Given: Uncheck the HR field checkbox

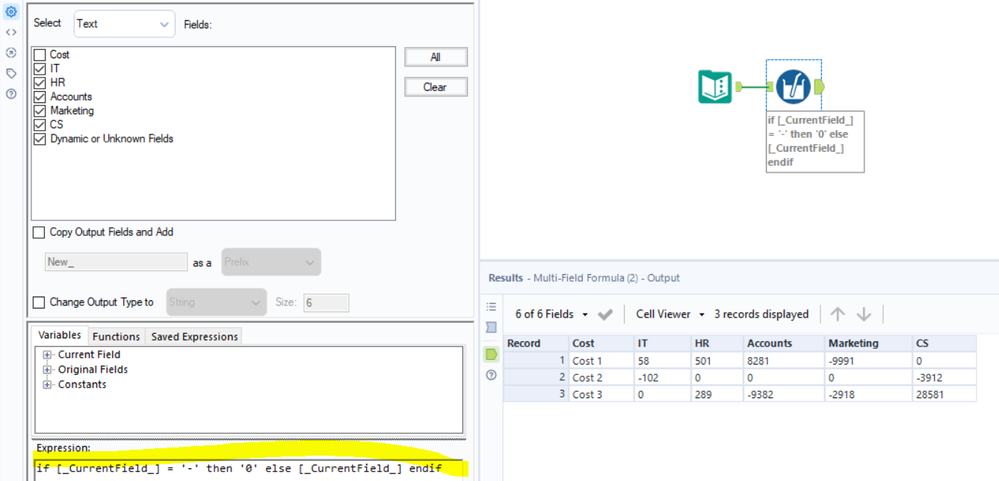Looking at the screenshot, I should 40,83.
